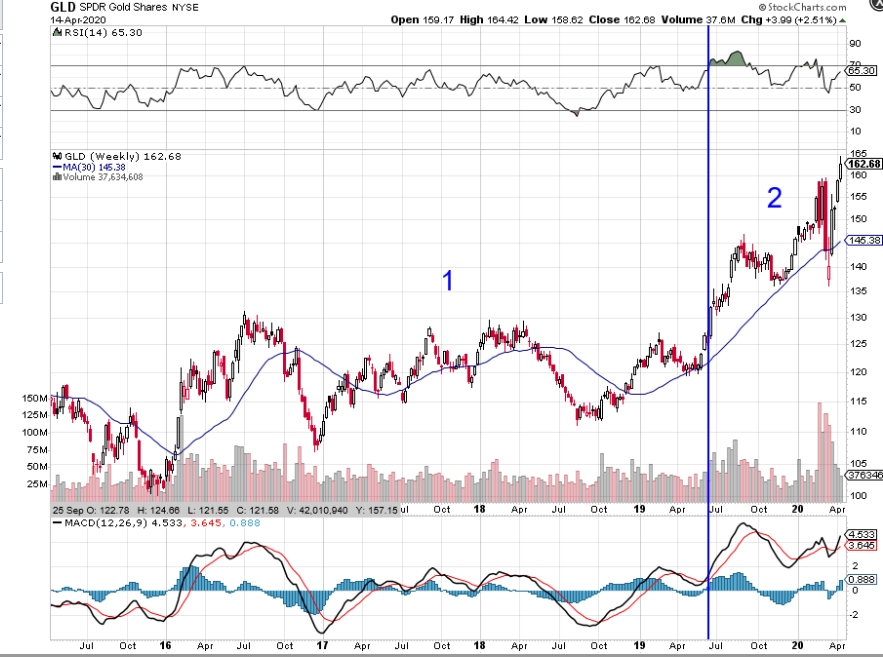
Task: Click the 25M volume axis label
Action: click(x=37, y=484)
